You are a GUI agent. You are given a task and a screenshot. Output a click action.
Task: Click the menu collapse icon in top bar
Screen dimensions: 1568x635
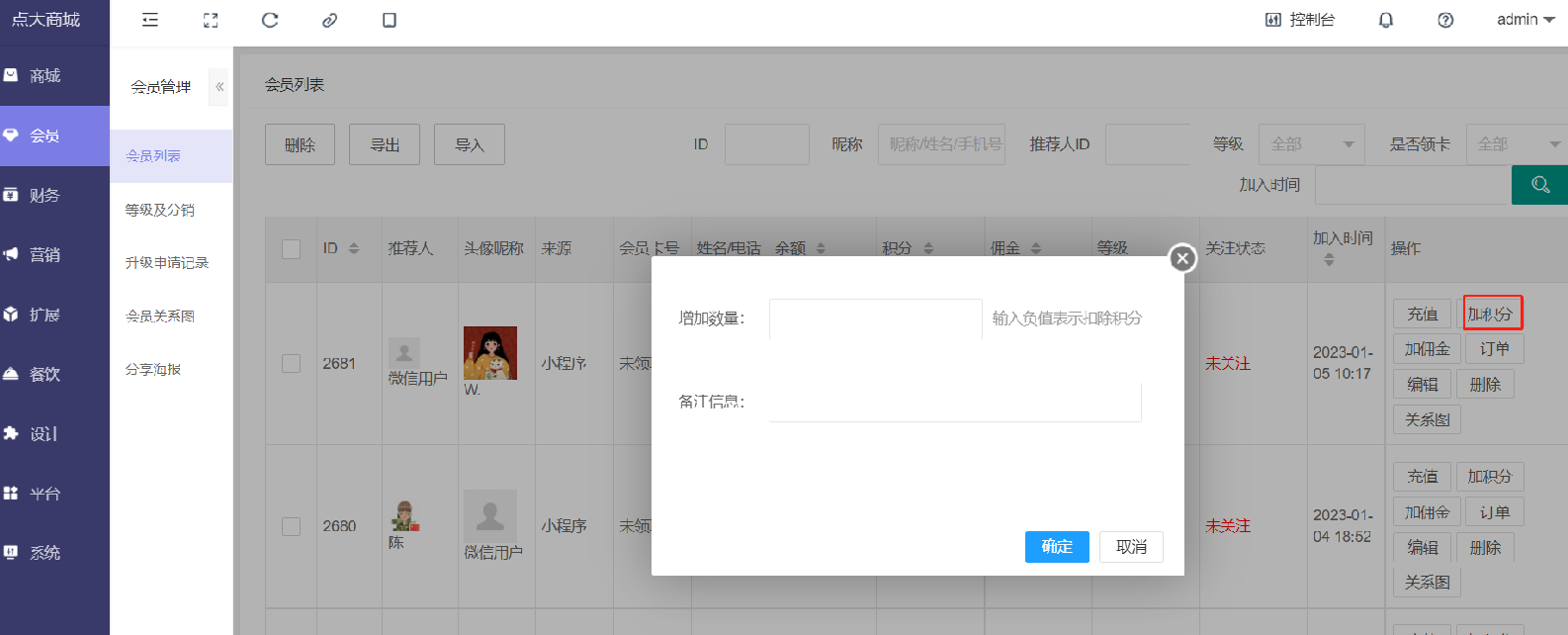point(150,20)
